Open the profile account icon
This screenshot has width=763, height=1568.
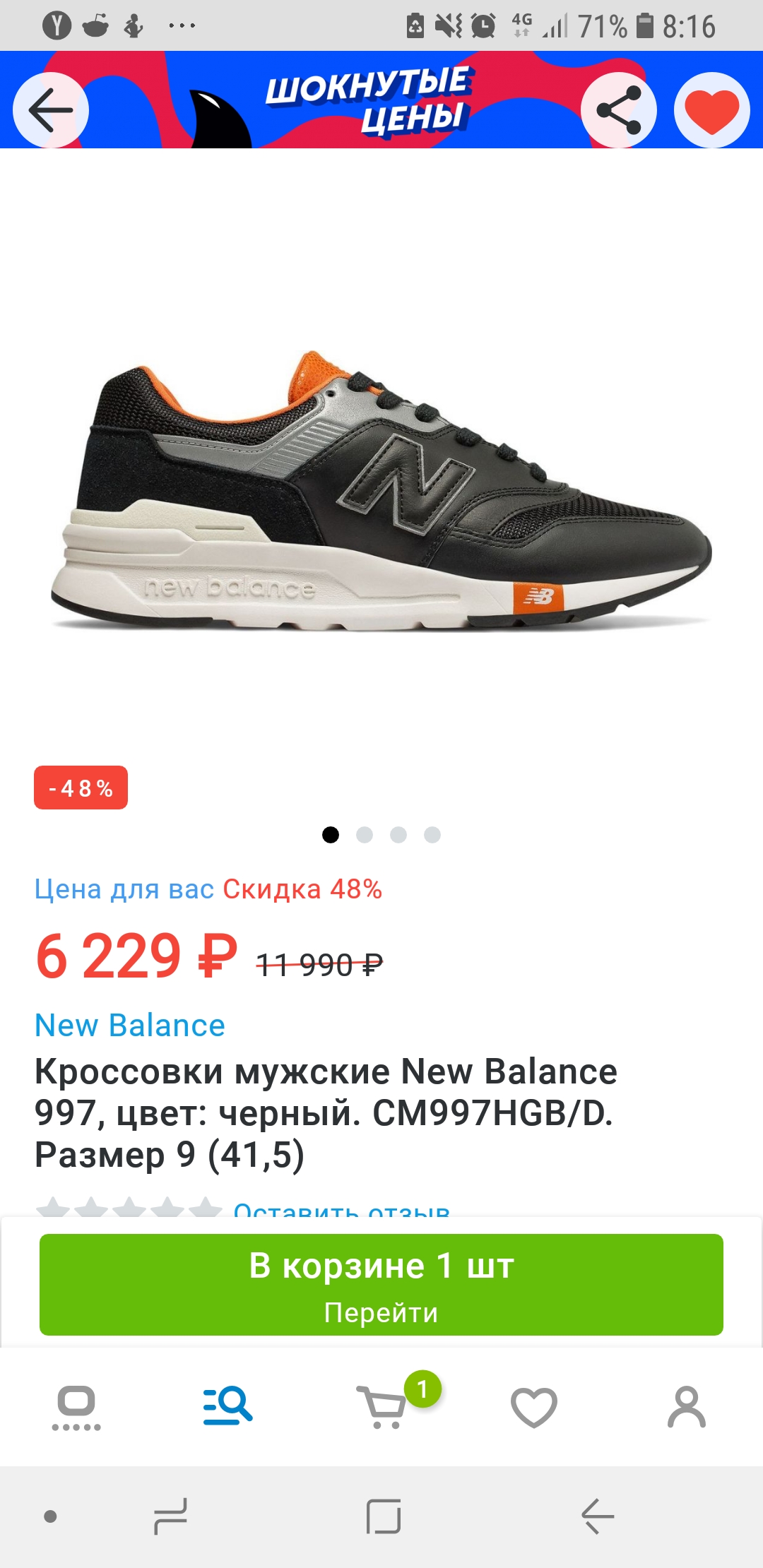[687, 1407]
